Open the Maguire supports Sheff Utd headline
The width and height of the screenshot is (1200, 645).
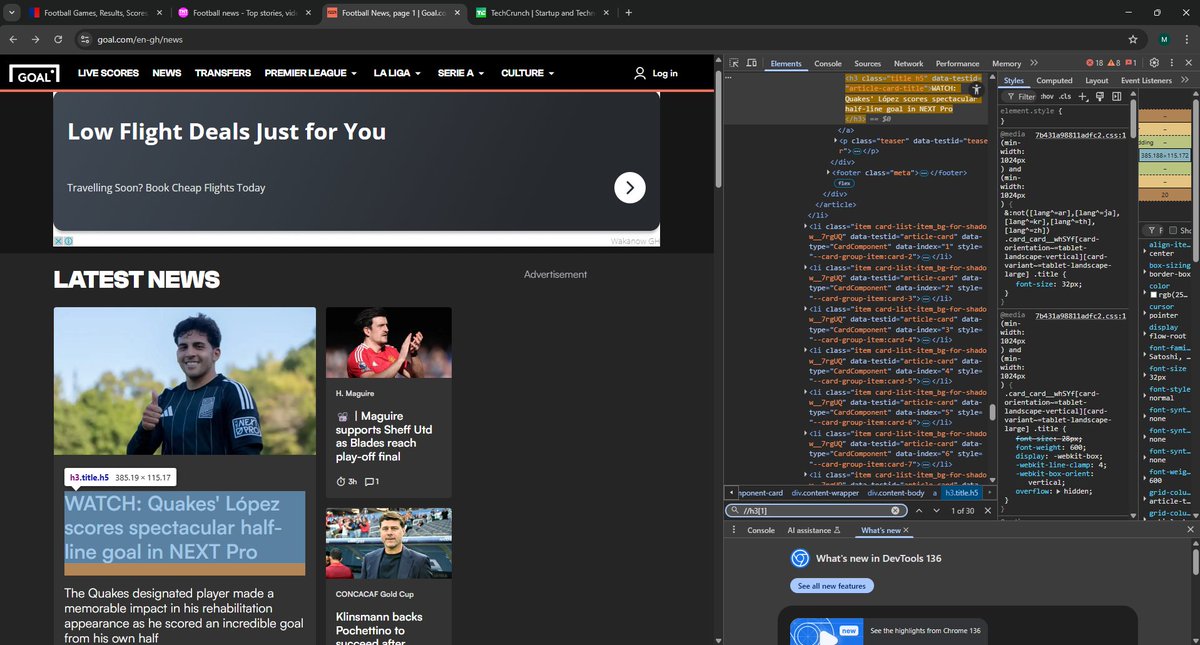coord(383,436)
